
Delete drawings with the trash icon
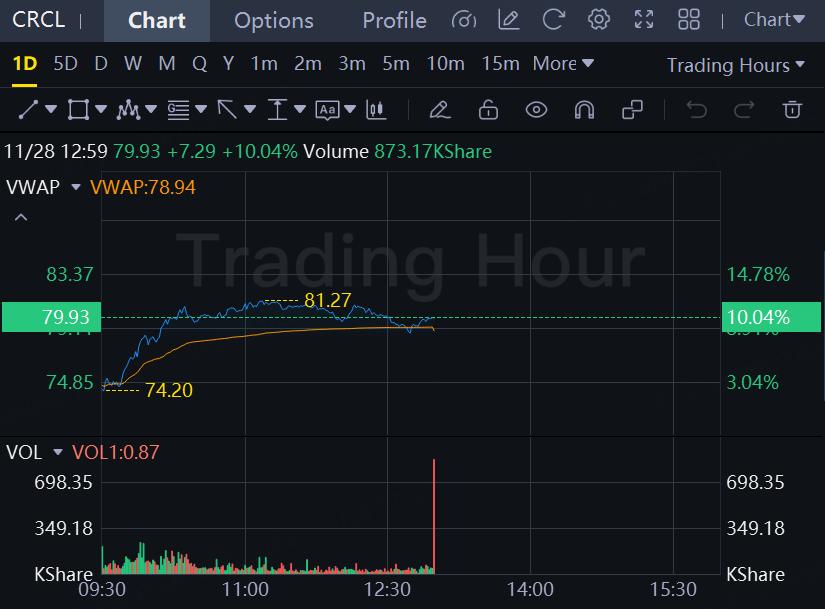tap(792, 109)
